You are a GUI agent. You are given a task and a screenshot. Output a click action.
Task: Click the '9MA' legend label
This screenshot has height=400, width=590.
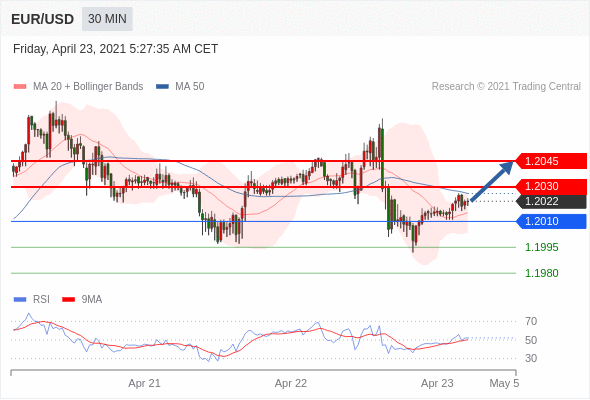click(92, 300)
